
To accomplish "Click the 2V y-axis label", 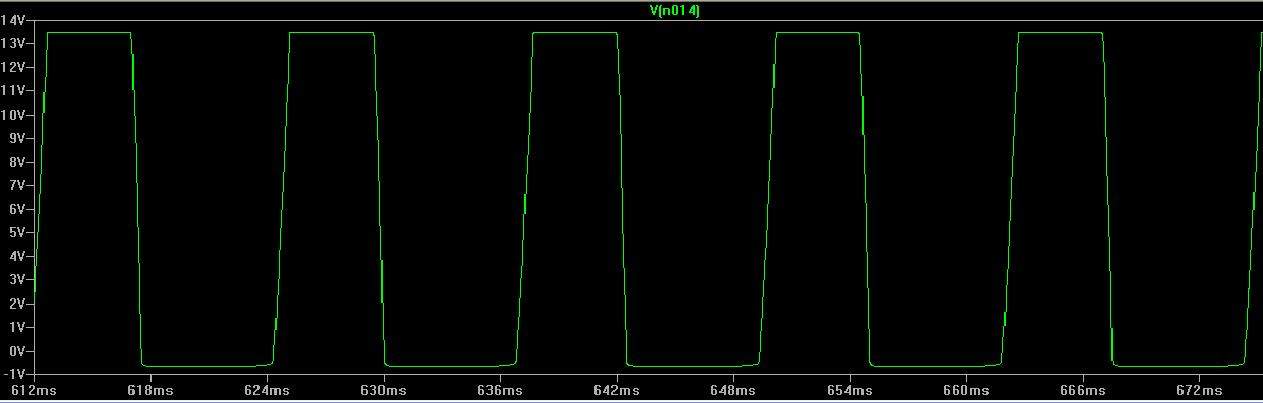I will point(16,304).
